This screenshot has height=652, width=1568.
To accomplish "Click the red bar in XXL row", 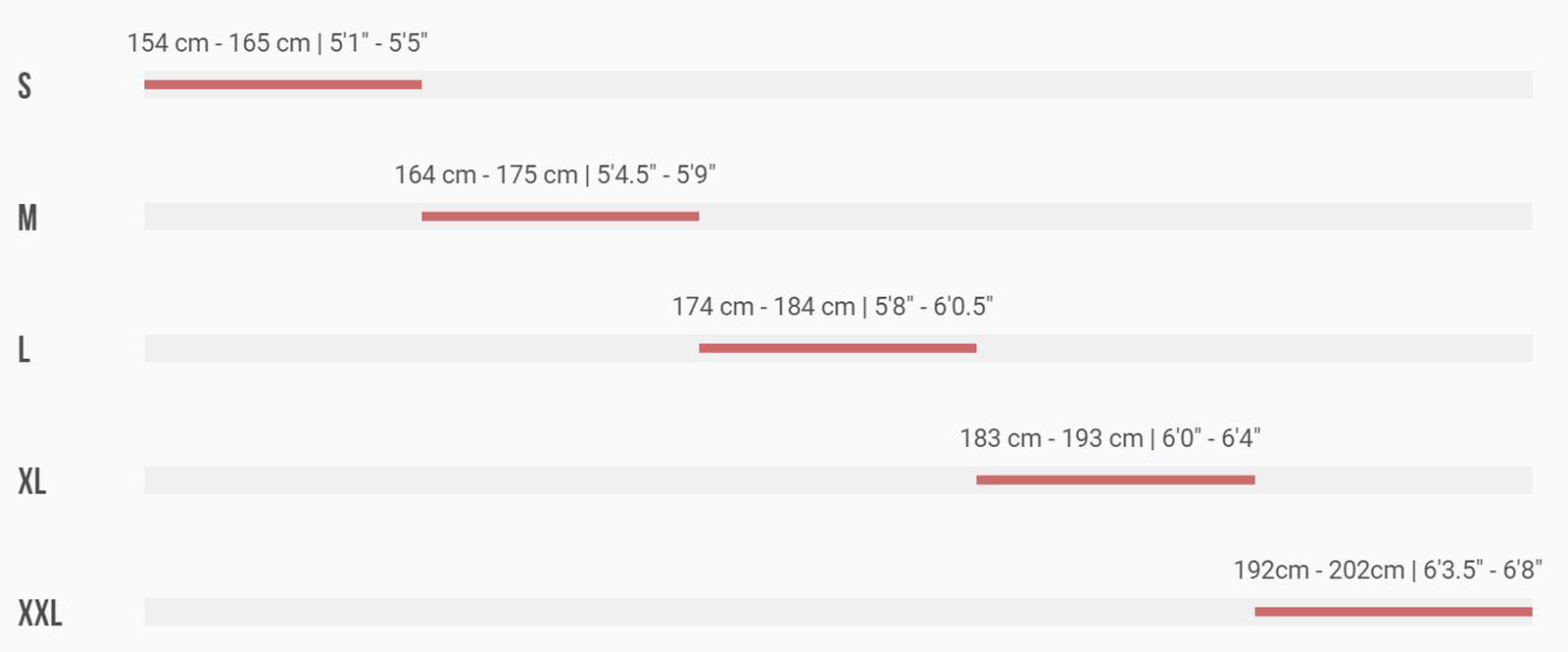I will [1394, 612].
